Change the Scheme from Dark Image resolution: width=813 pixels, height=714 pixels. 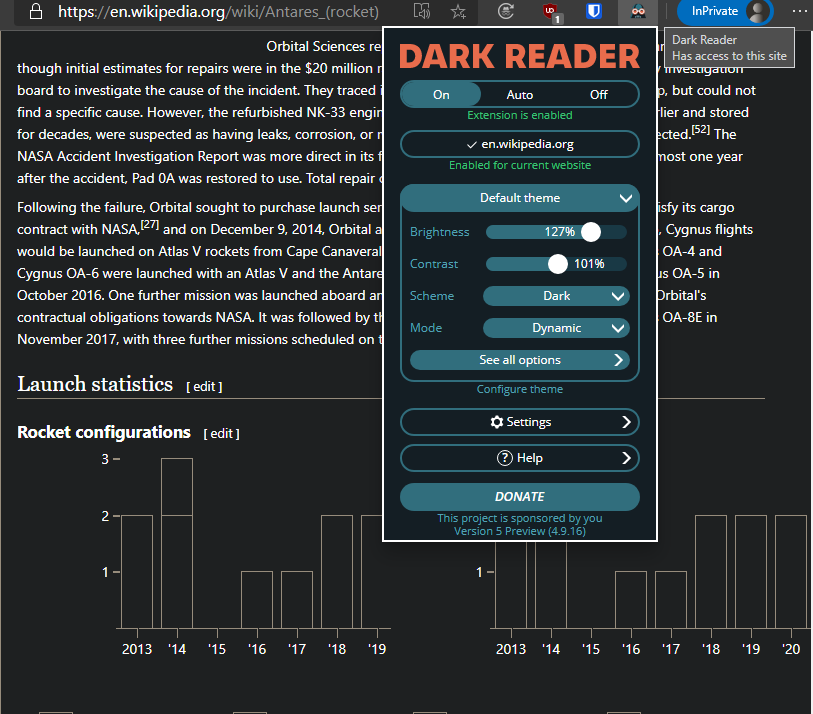(556, 295)
